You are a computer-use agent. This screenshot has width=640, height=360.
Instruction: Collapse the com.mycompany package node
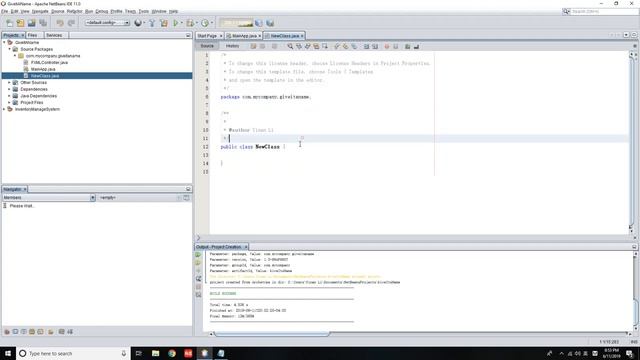point(15,56)
